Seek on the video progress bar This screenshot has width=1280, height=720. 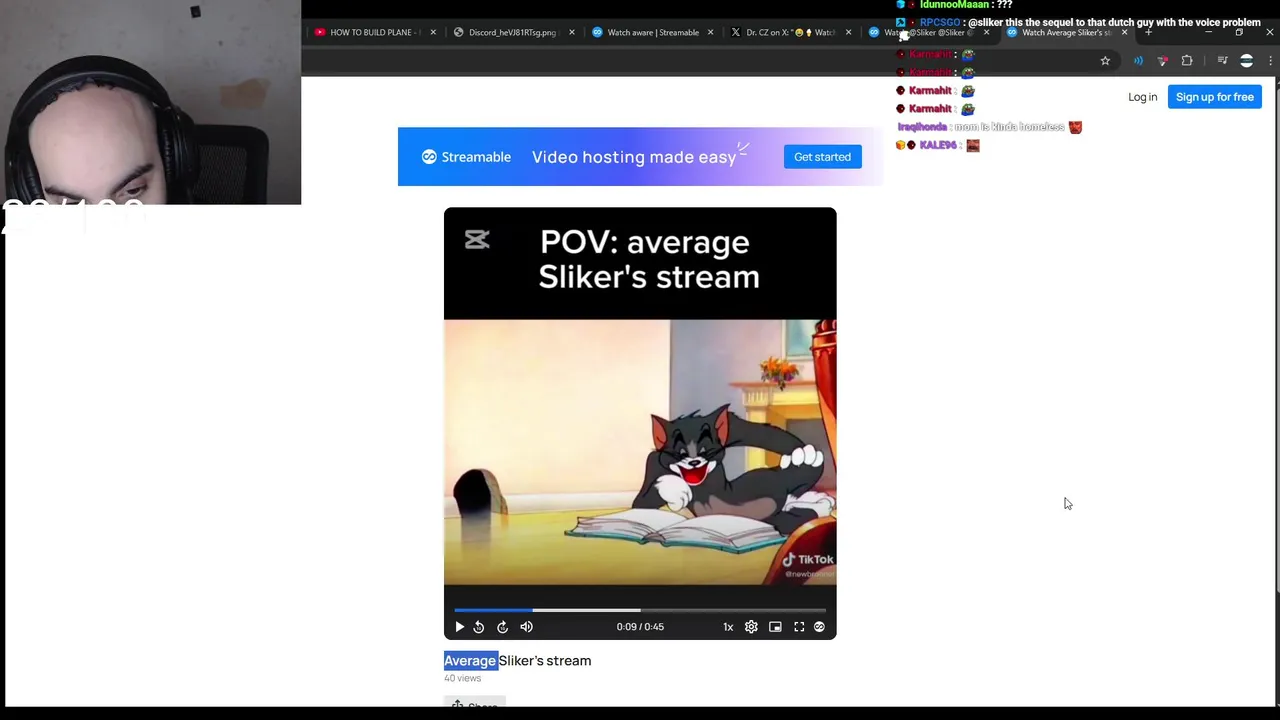coord(640,609)
